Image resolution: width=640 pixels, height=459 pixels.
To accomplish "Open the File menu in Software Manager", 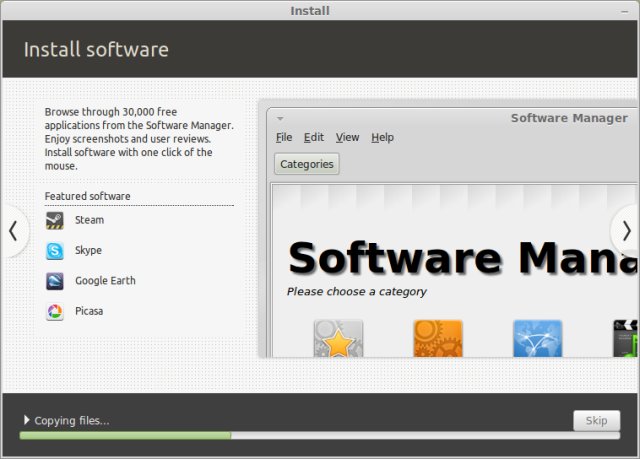I will pos(284,137).
